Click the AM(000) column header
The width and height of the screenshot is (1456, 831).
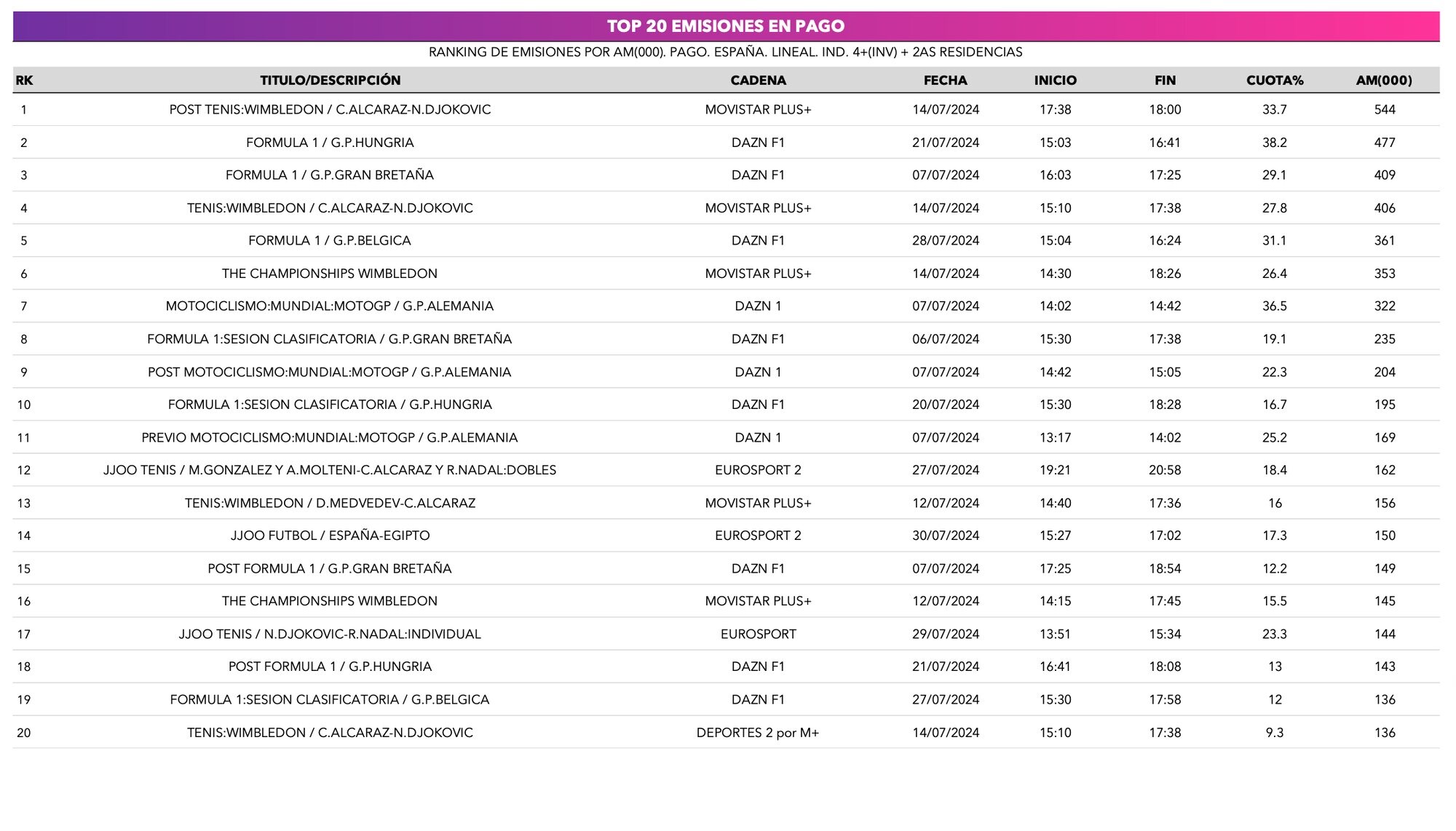pos(1385,81)
